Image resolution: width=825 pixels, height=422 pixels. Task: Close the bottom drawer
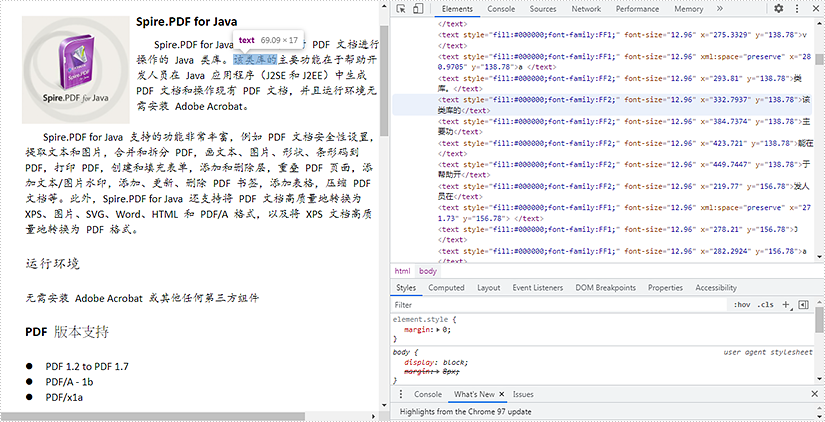(814, 394)
